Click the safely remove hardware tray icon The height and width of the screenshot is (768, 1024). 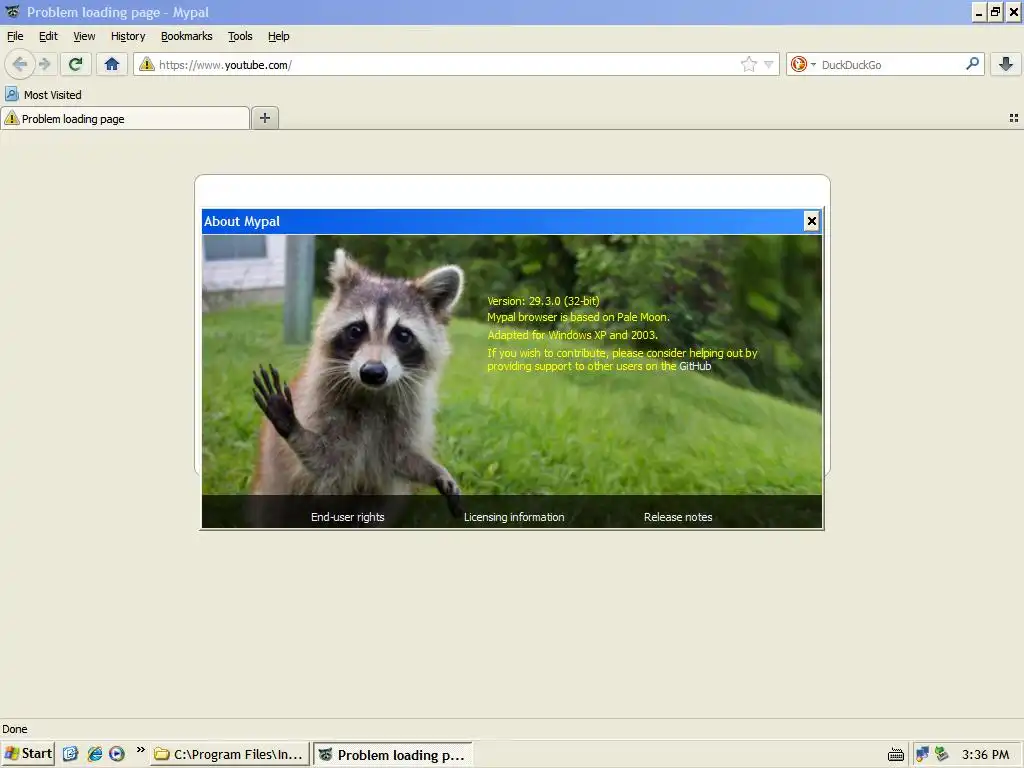coord(942,754)
